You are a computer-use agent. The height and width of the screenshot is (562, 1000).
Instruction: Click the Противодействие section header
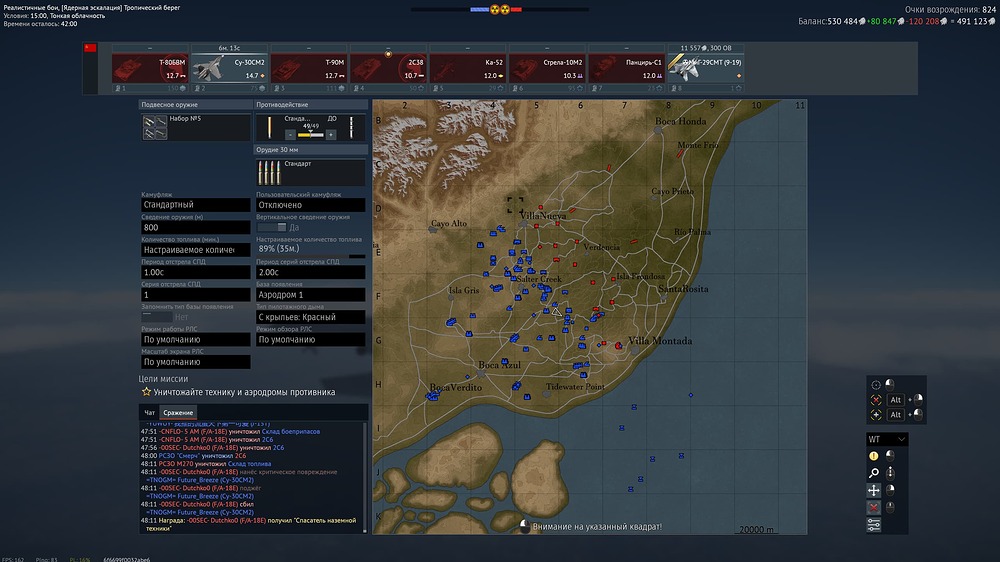click(x=311, y=105)
